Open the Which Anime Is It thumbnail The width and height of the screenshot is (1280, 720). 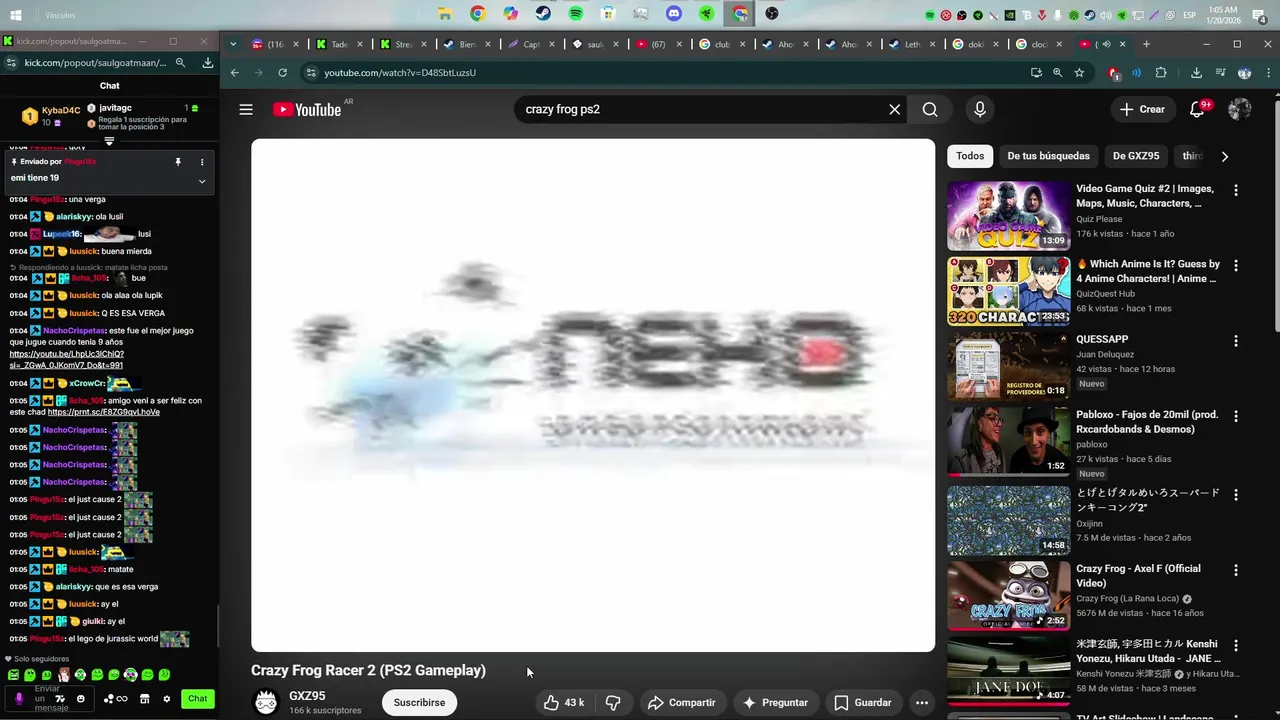tap(1008, 291)
